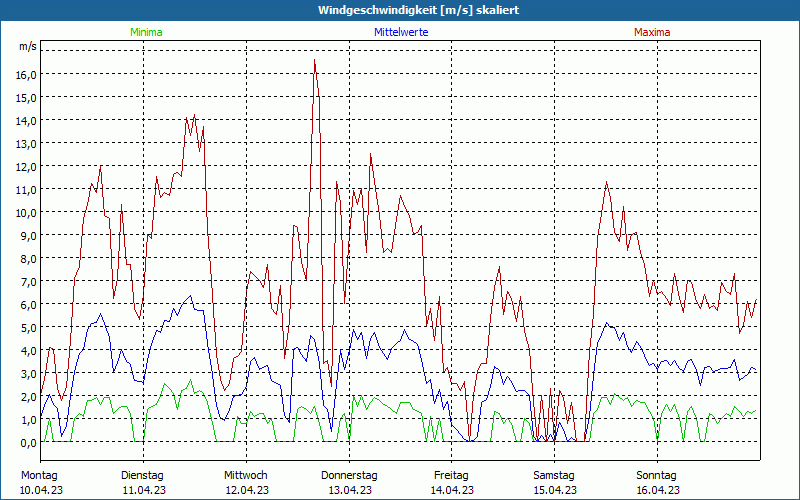Select the Montag day label
The height and width of the screenshot is (500, 800).
(x=40, y=475)
